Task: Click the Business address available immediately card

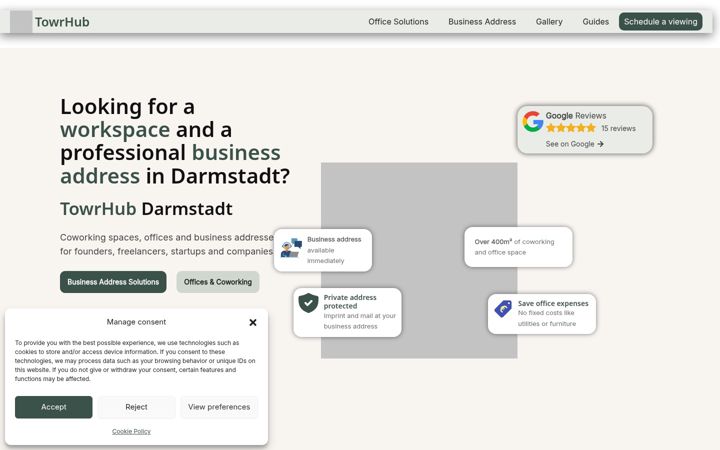Action: (323, 250)
